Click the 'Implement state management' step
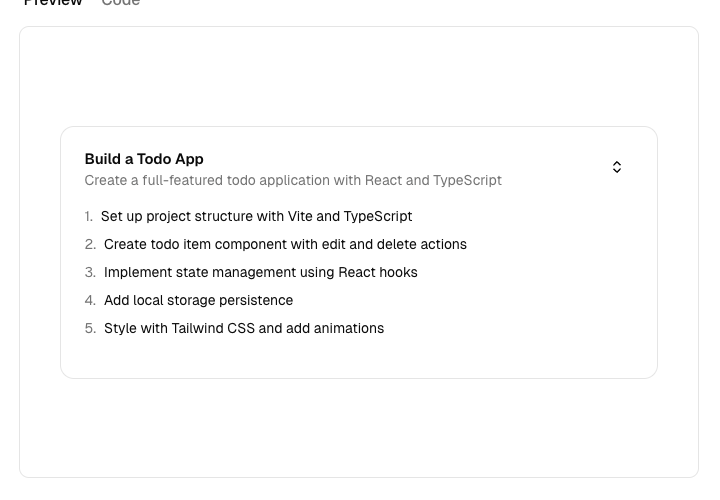The width and height of the screenshot is (720, 500). point(260,272)
